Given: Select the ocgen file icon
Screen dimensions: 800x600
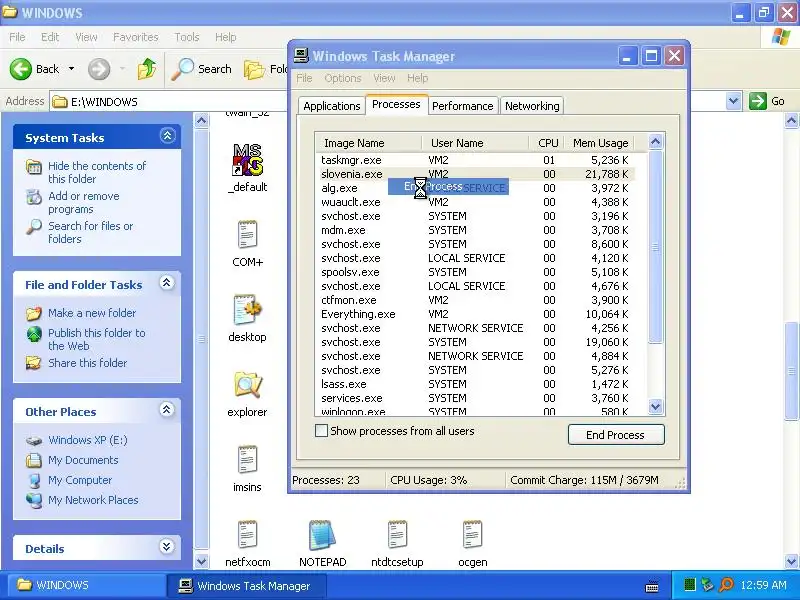Looking at the screenshot, I should tap(472, 534).
